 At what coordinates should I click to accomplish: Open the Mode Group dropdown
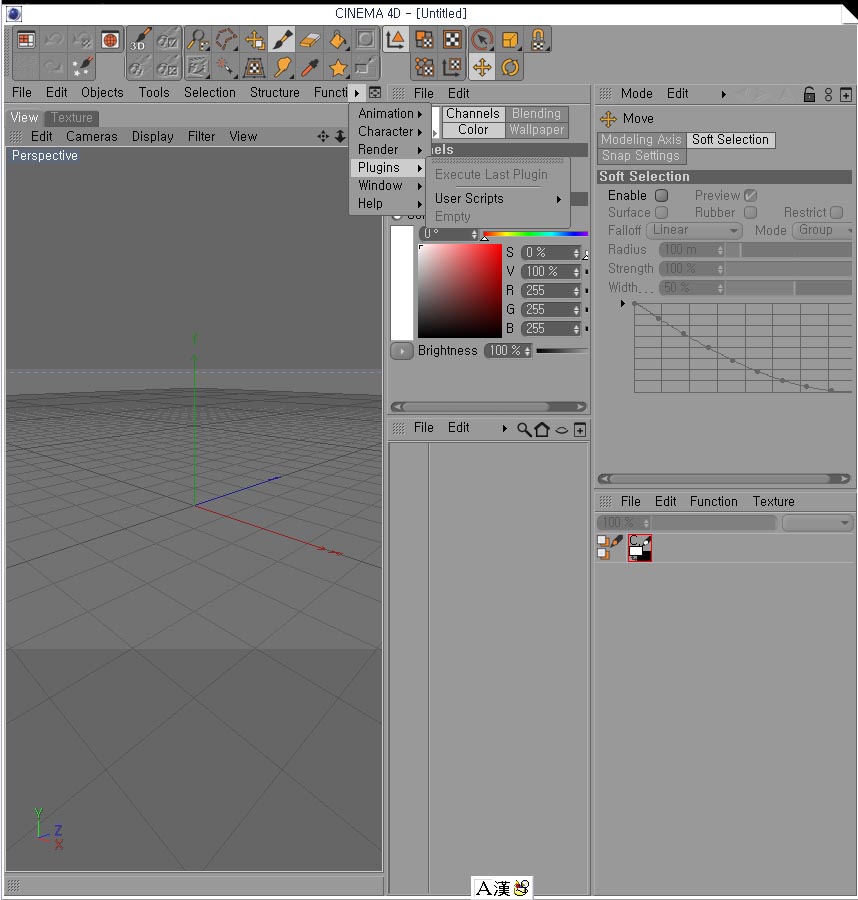tap(822, 230)
